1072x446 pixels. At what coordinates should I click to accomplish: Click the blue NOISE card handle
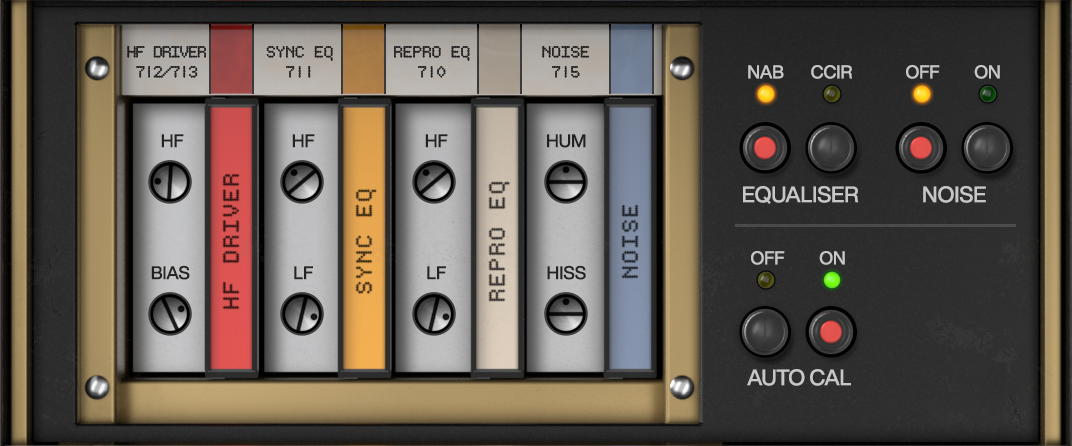tap(630, 238)
